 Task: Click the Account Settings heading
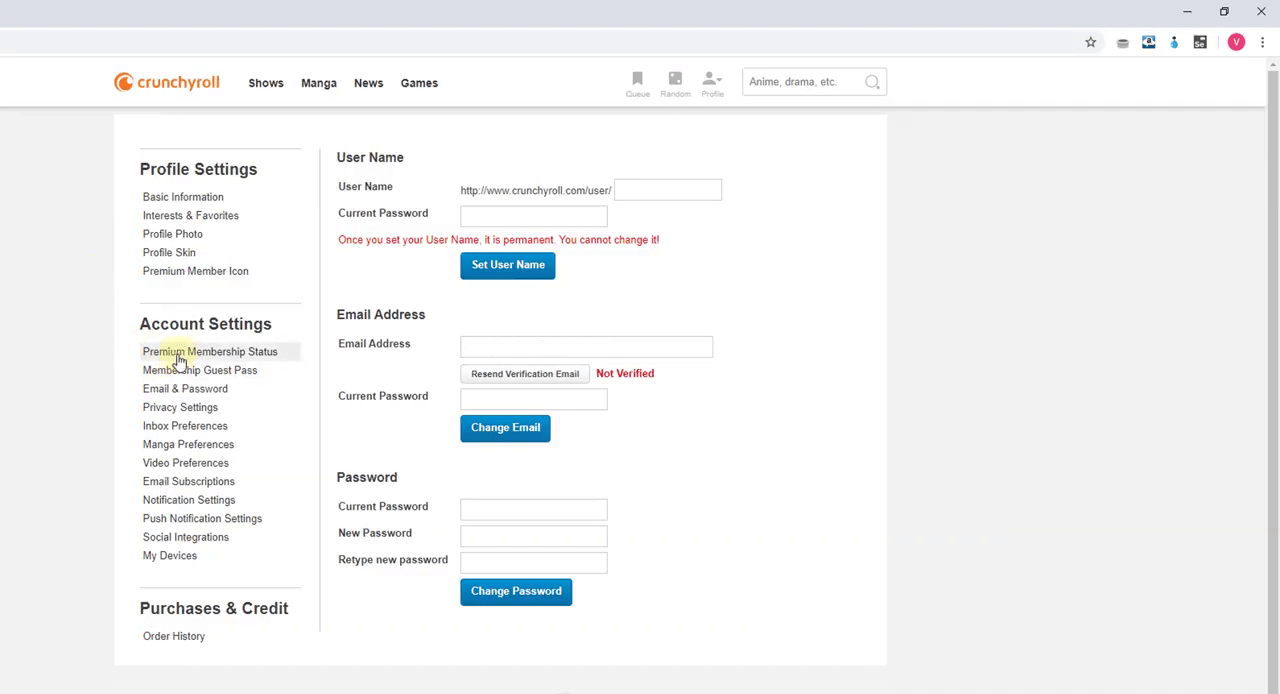click(x=205, y=324)
